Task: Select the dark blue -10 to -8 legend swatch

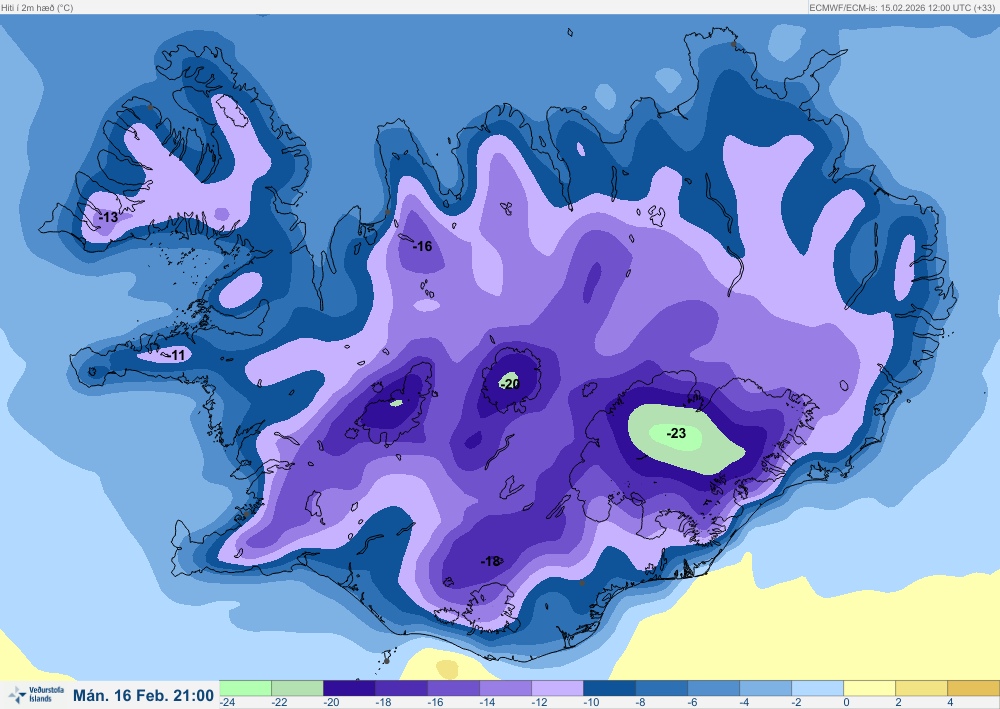Action: point(610,689)
